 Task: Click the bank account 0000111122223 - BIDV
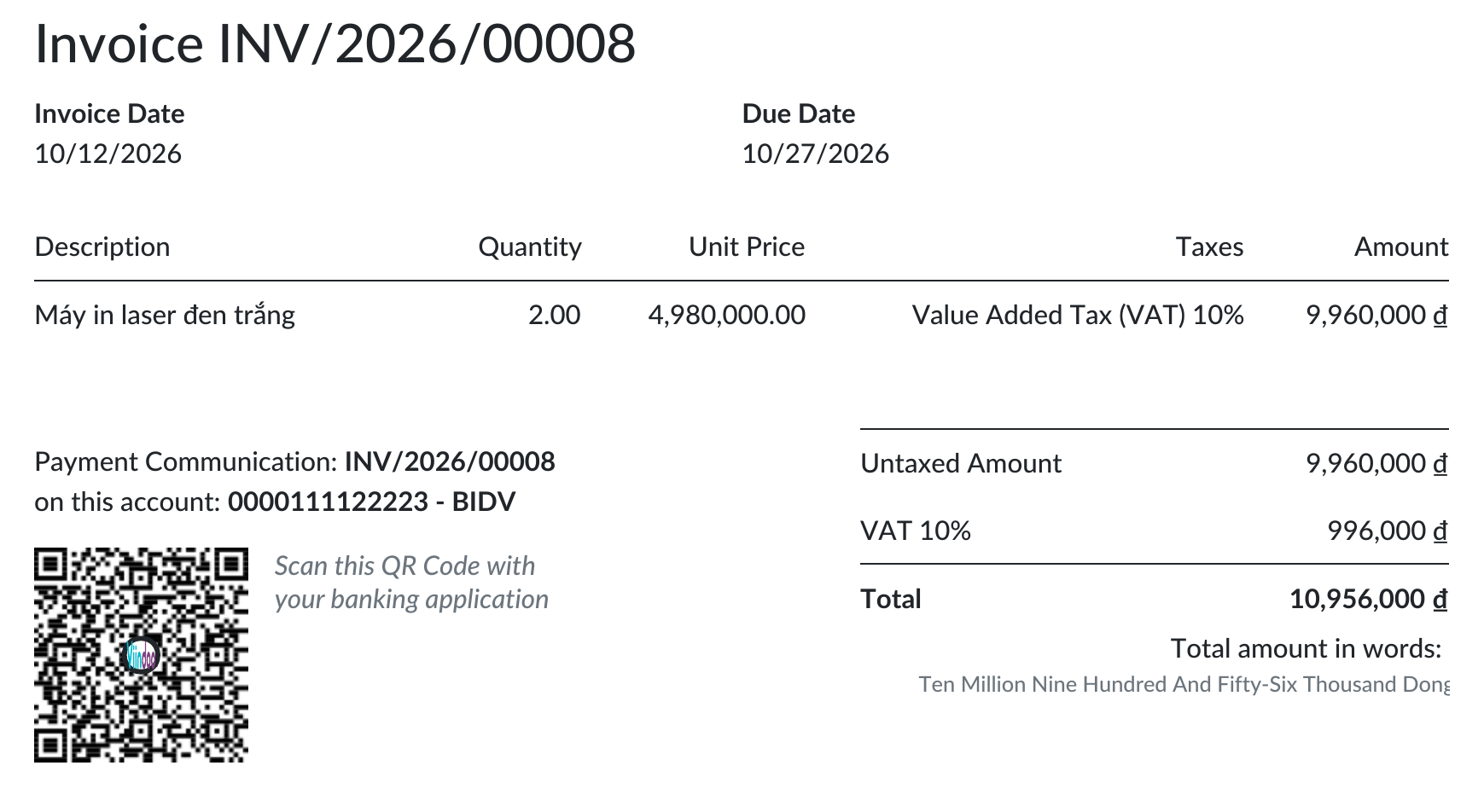tap(372, 502)
